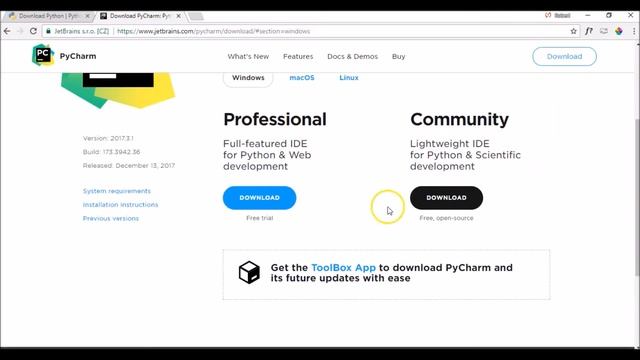Download the Professional edition
The width and height of the screenshot is (640, 360).
[x=260, y=198]
